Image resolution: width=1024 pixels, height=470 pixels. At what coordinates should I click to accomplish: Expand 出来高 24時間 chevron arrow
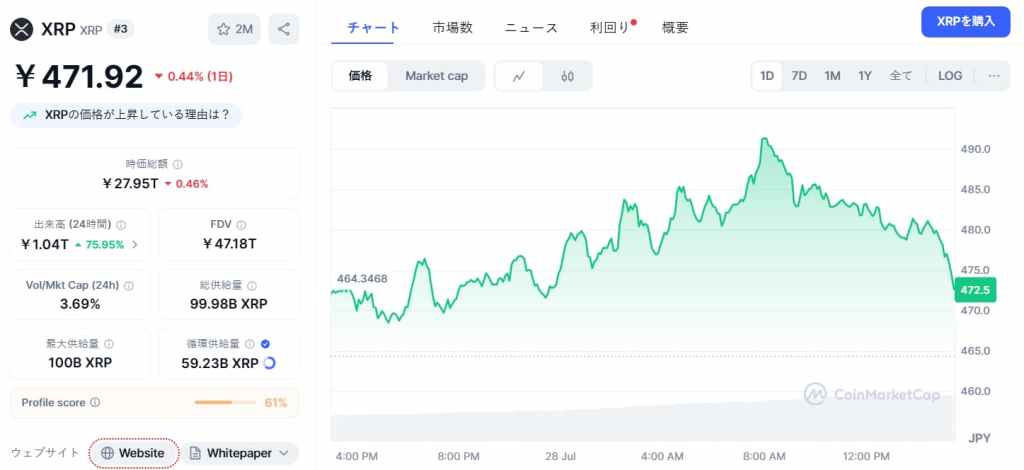coord(135,244)
